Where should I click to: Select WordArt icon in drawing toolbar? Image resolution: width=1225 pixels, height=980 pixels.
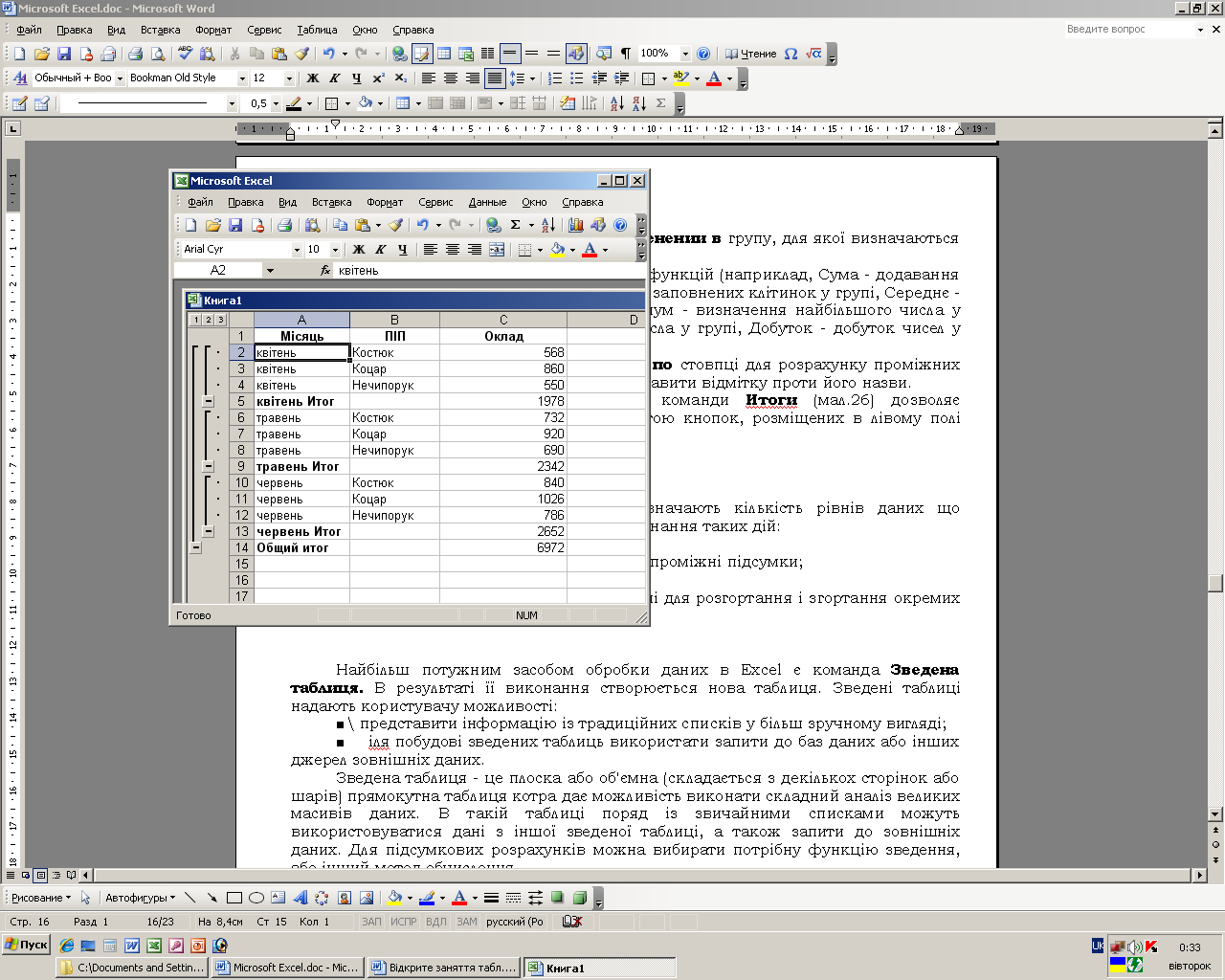click(x=300, y=898)
